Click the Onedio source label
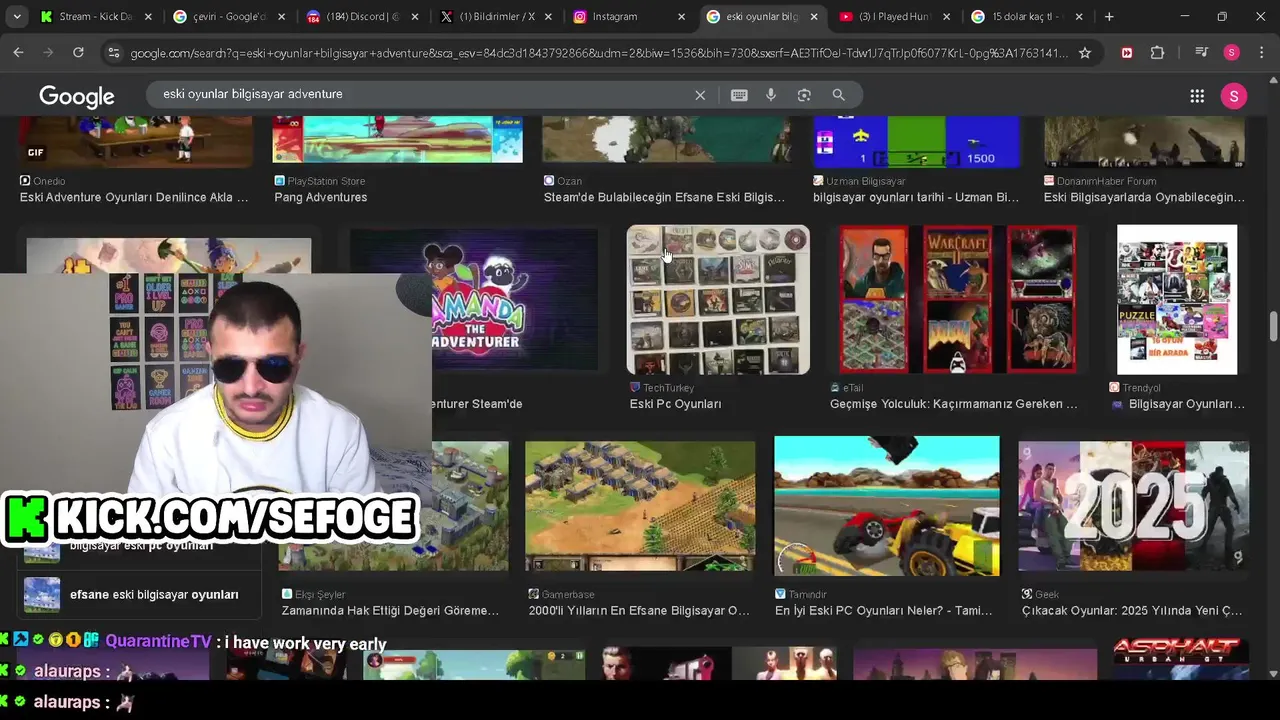The height and width of the screenshot is (720, 1280). click(x=49, y=181)
